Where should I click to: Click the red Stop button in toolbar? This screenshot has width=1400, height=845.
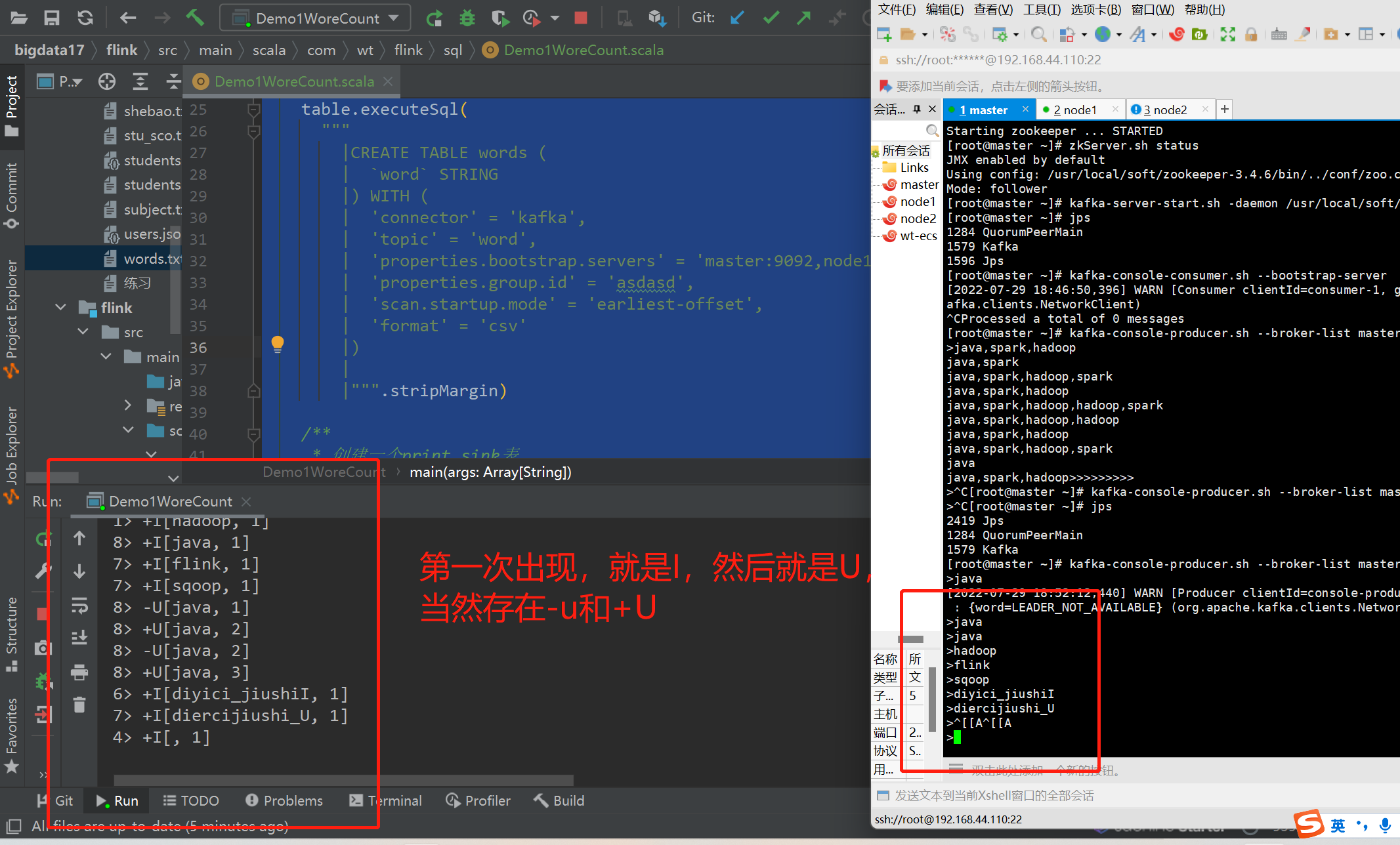point(580,18)
